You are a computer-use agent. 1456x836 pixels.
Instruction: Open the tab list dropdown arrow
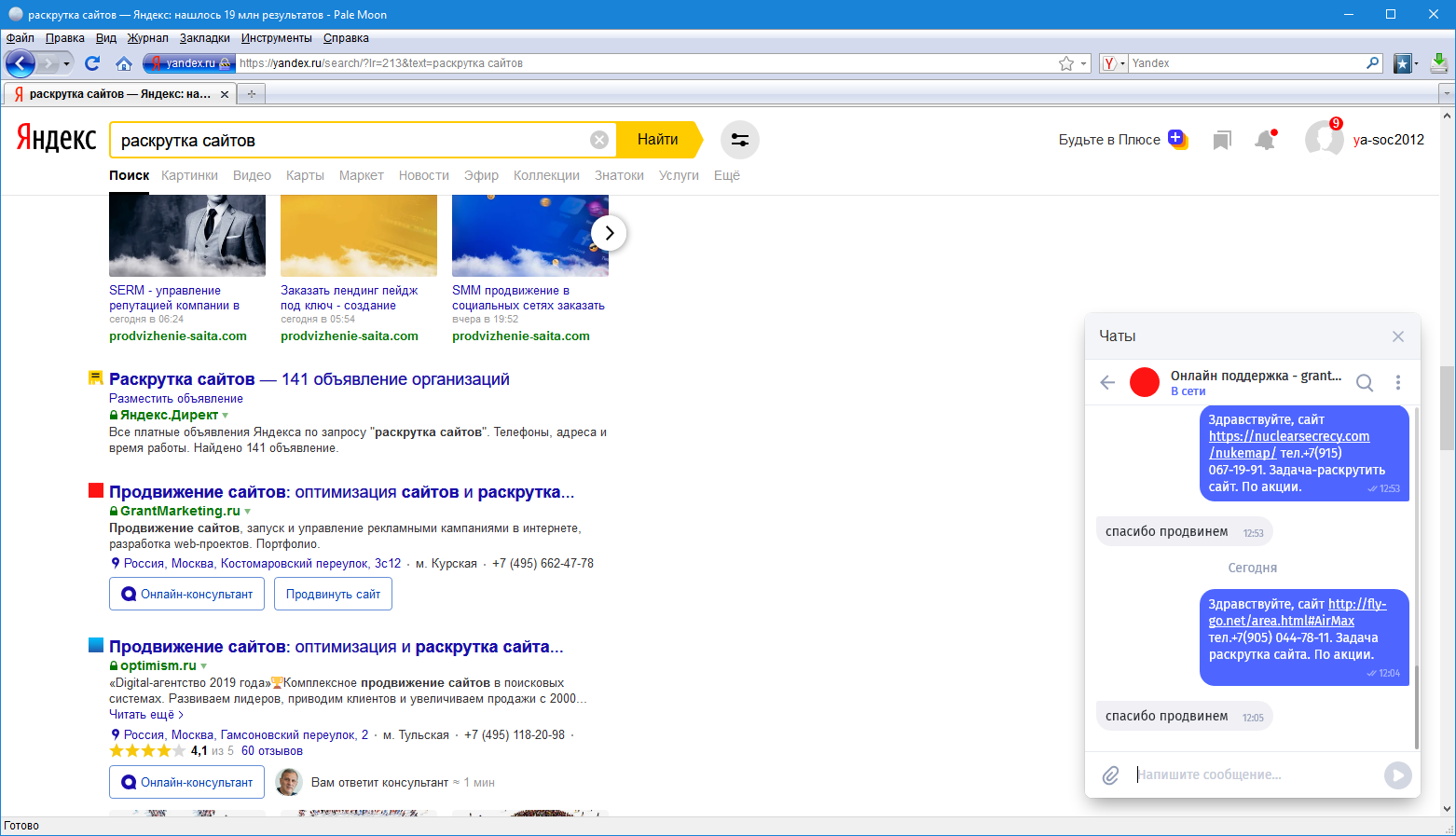point(1447,93)
